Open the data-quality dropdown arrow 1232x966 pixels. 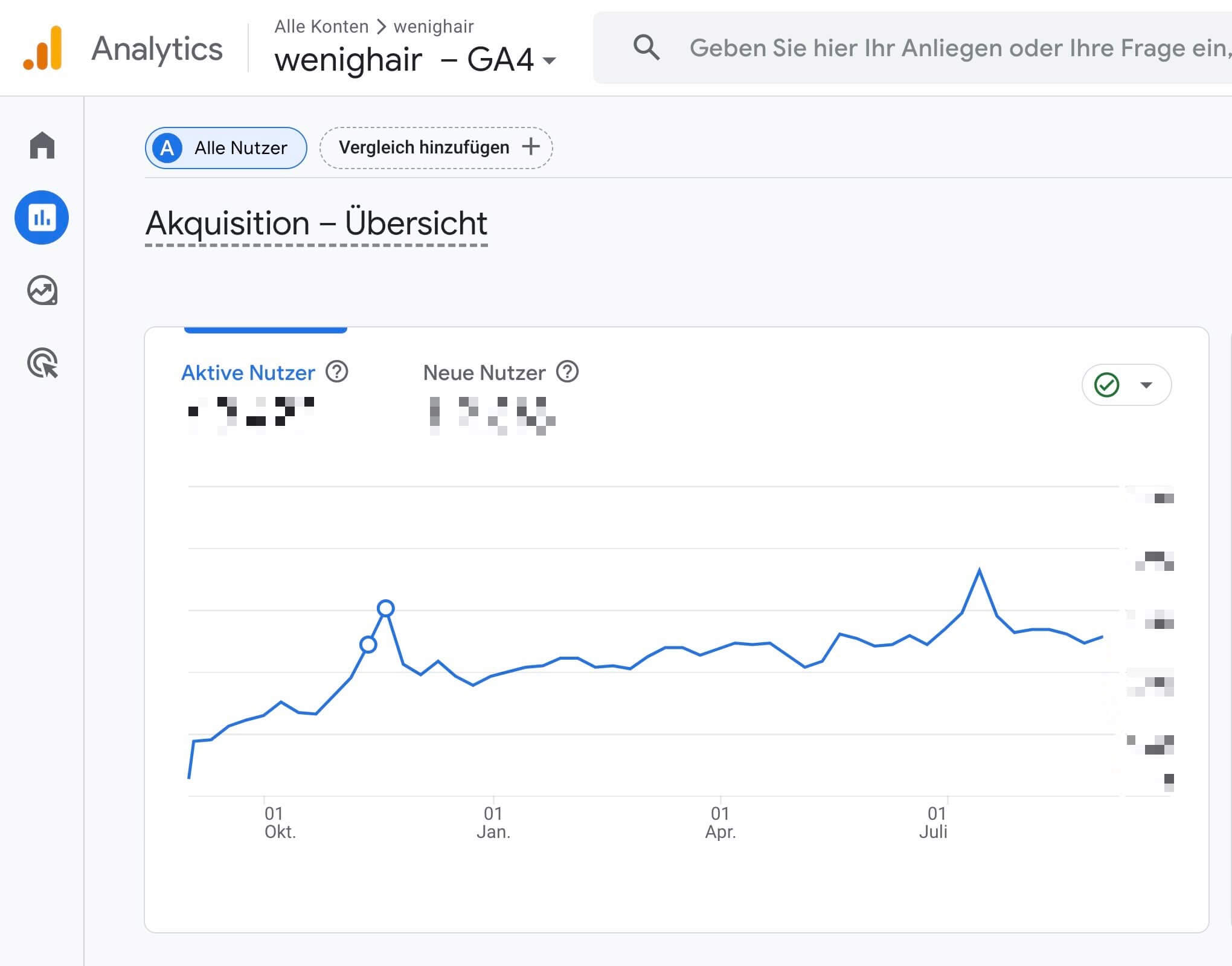(x=1144, y=385)
